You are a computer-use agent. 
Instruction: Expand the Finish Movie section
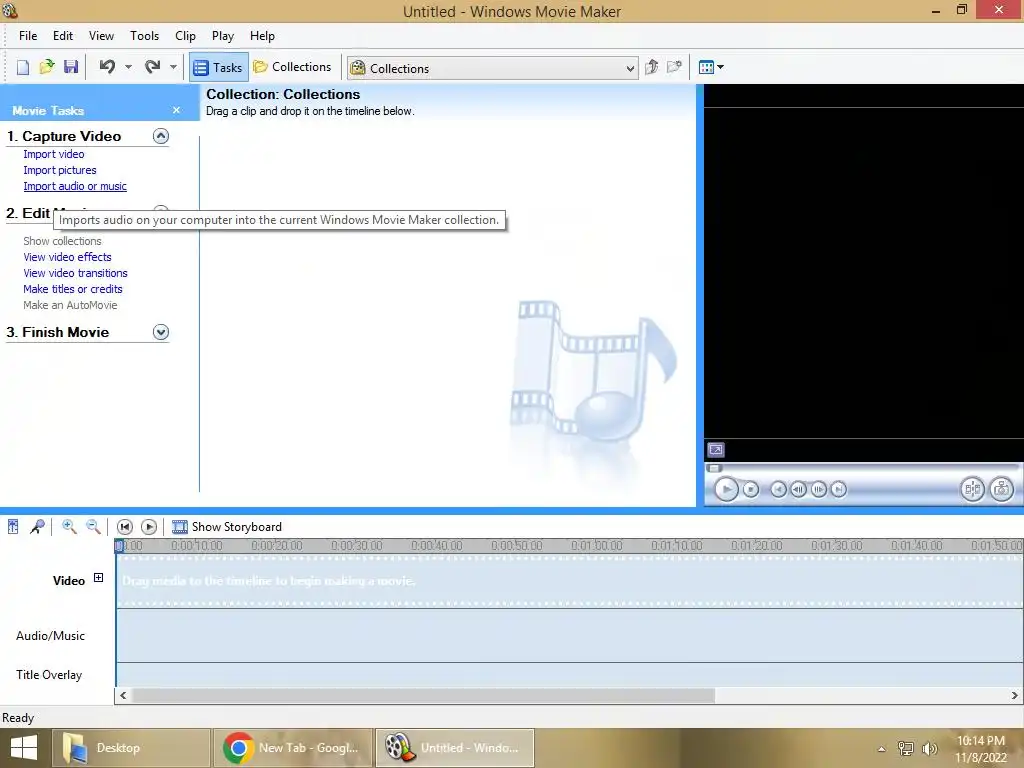161,332
